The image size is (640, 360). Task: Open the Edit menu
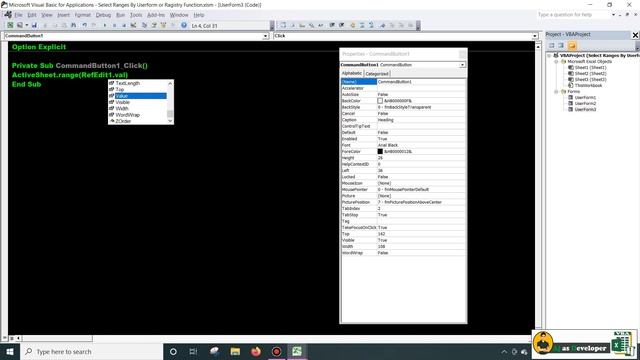coord(32,15)
